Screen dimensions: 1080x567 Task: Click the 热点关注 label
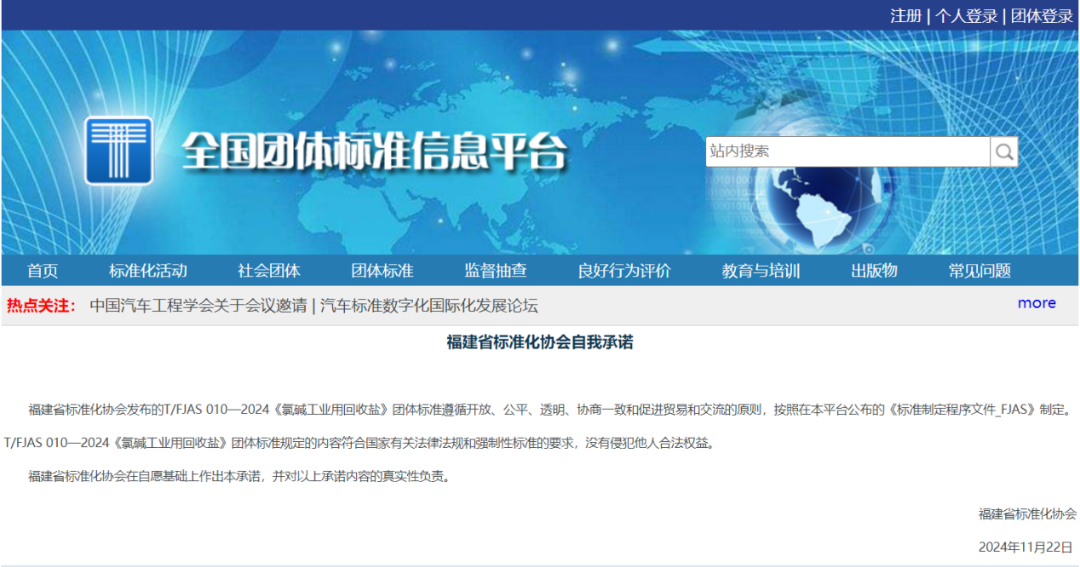coord(41,306)
